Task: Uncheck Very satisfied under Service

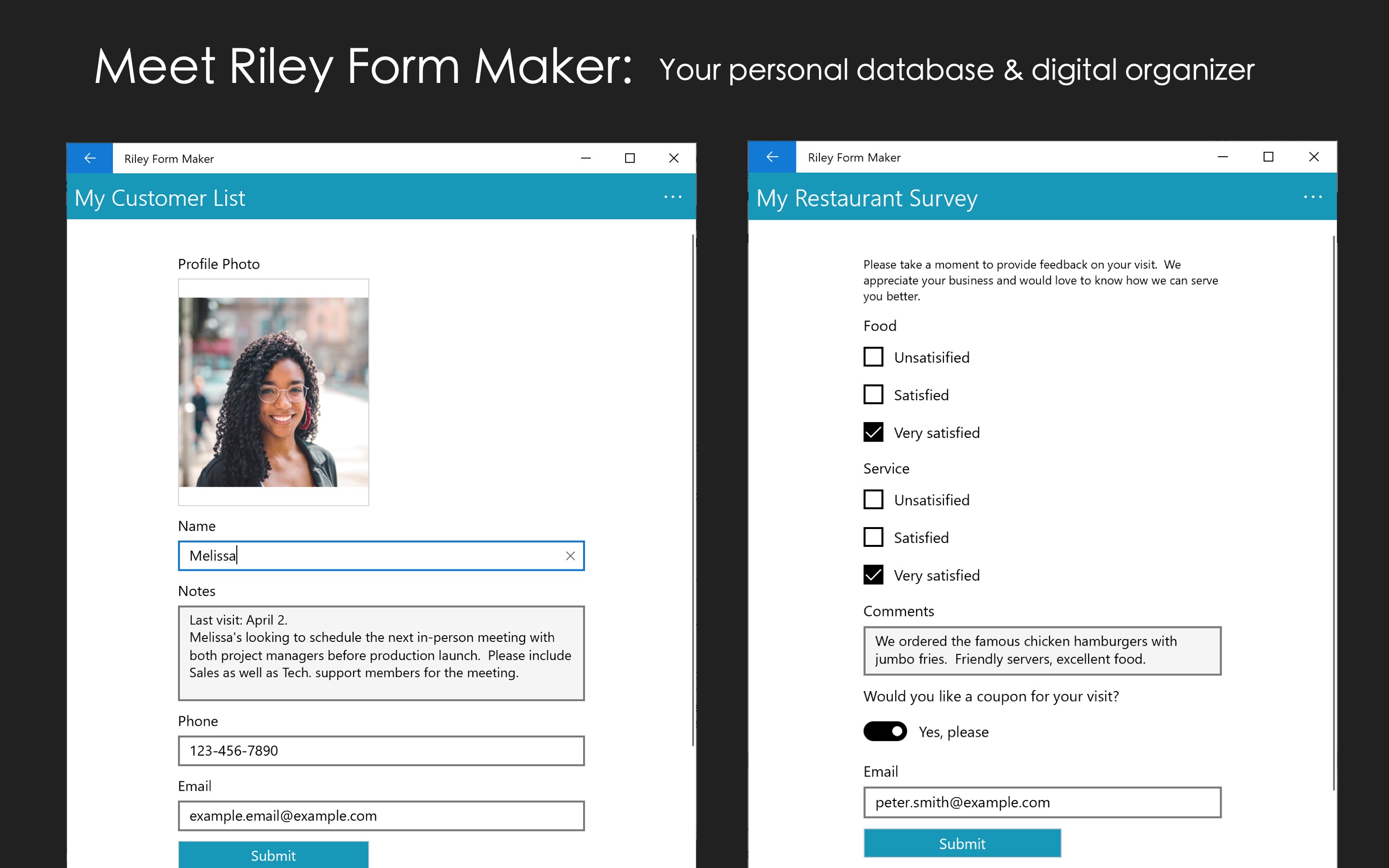Action: pos(873,575)
